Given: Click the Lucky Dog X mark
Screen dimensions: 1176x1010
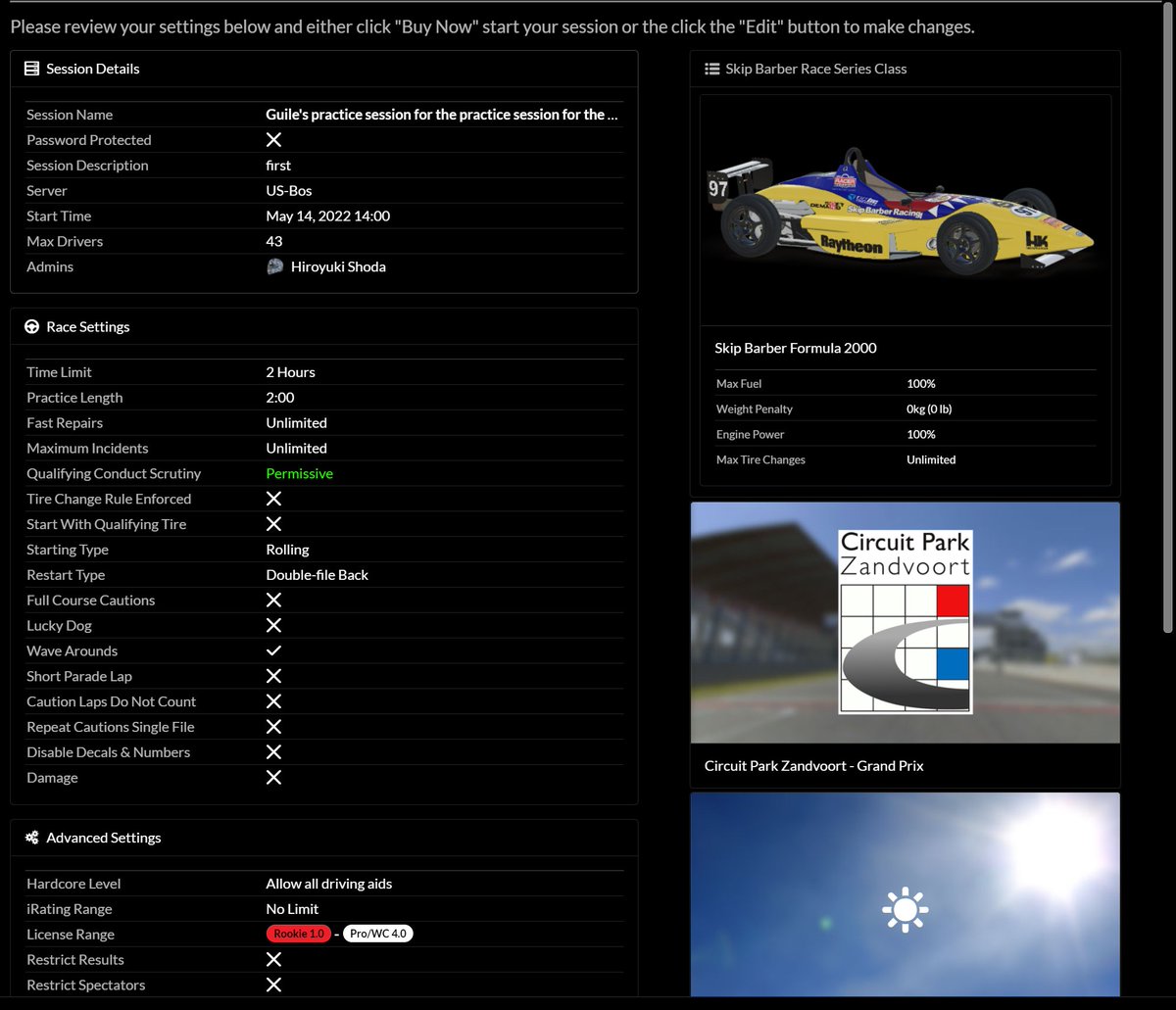Looking at the screenshot, I should click(x=274, y=625).
